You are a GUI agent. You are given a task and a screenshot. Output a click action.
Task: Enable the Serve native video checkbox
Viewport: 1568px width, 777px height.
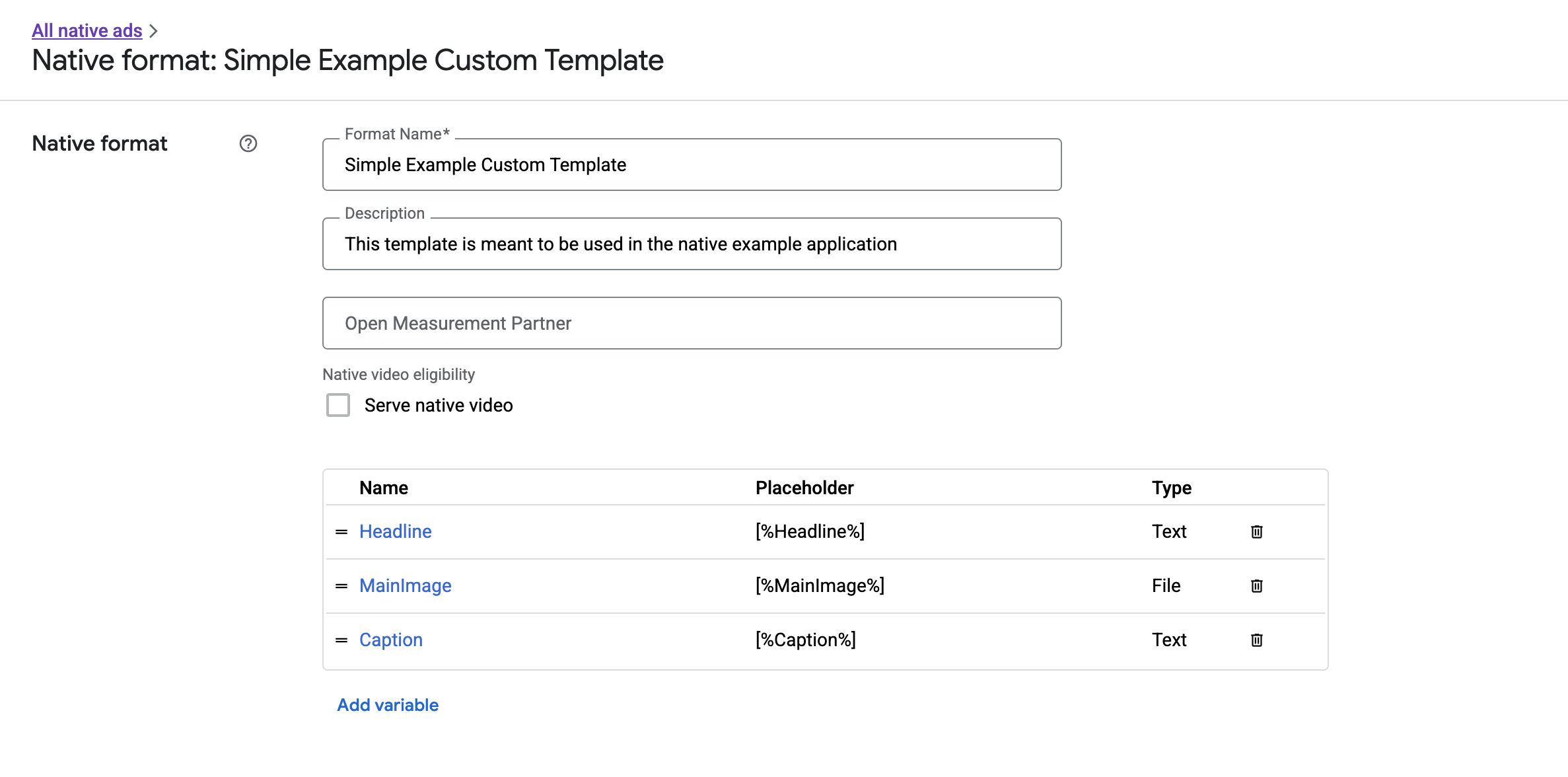click(338, 405)
